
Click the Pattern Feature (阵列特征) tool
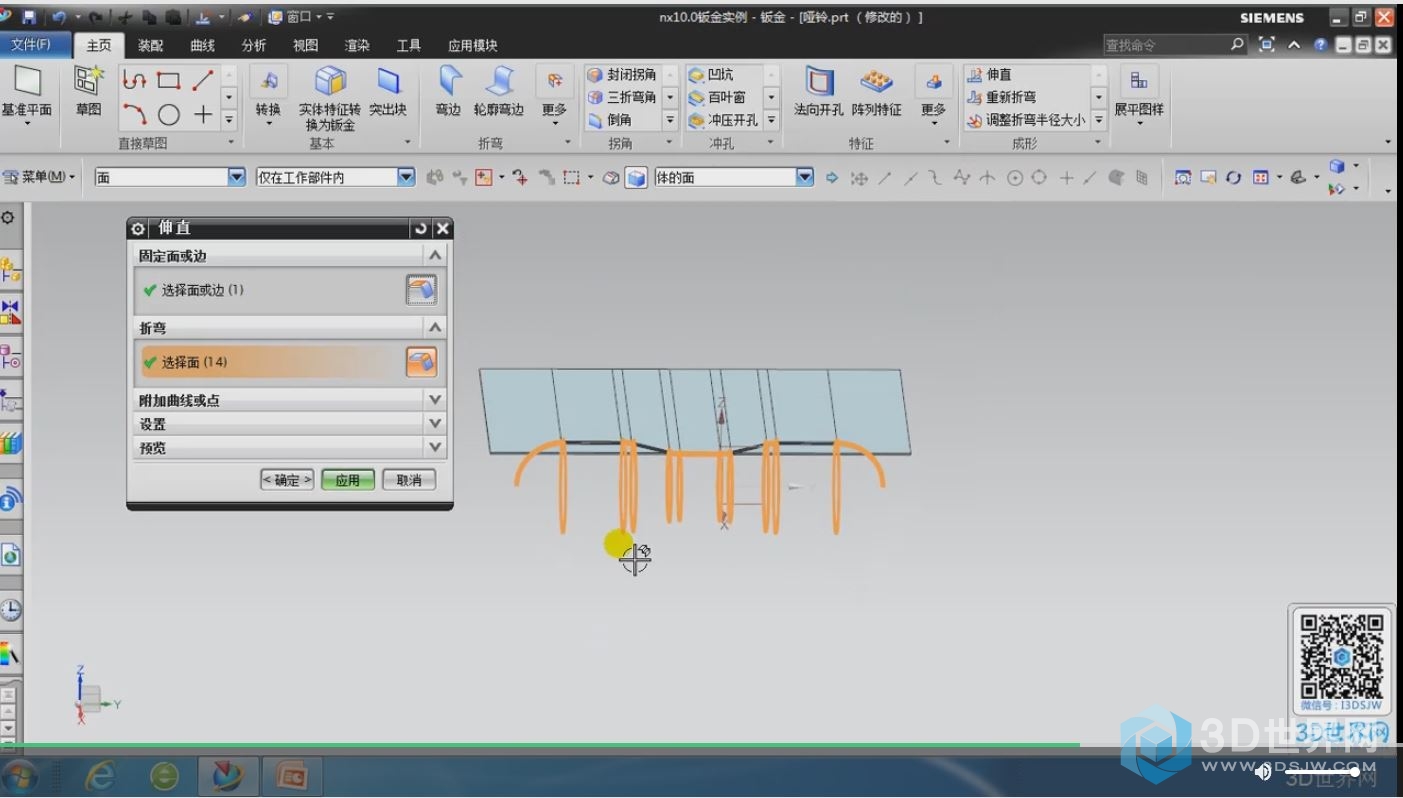coord(877,92)
